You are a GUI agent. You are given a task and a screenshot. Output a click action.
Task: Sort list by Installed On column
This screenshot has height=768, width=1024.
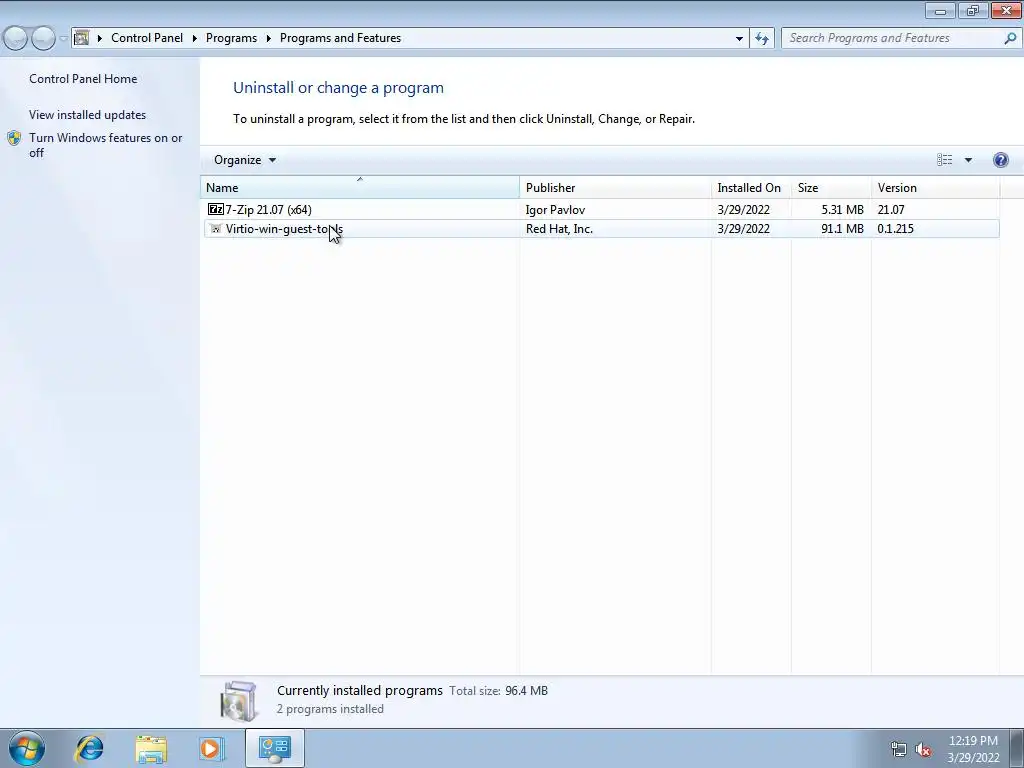751,187
